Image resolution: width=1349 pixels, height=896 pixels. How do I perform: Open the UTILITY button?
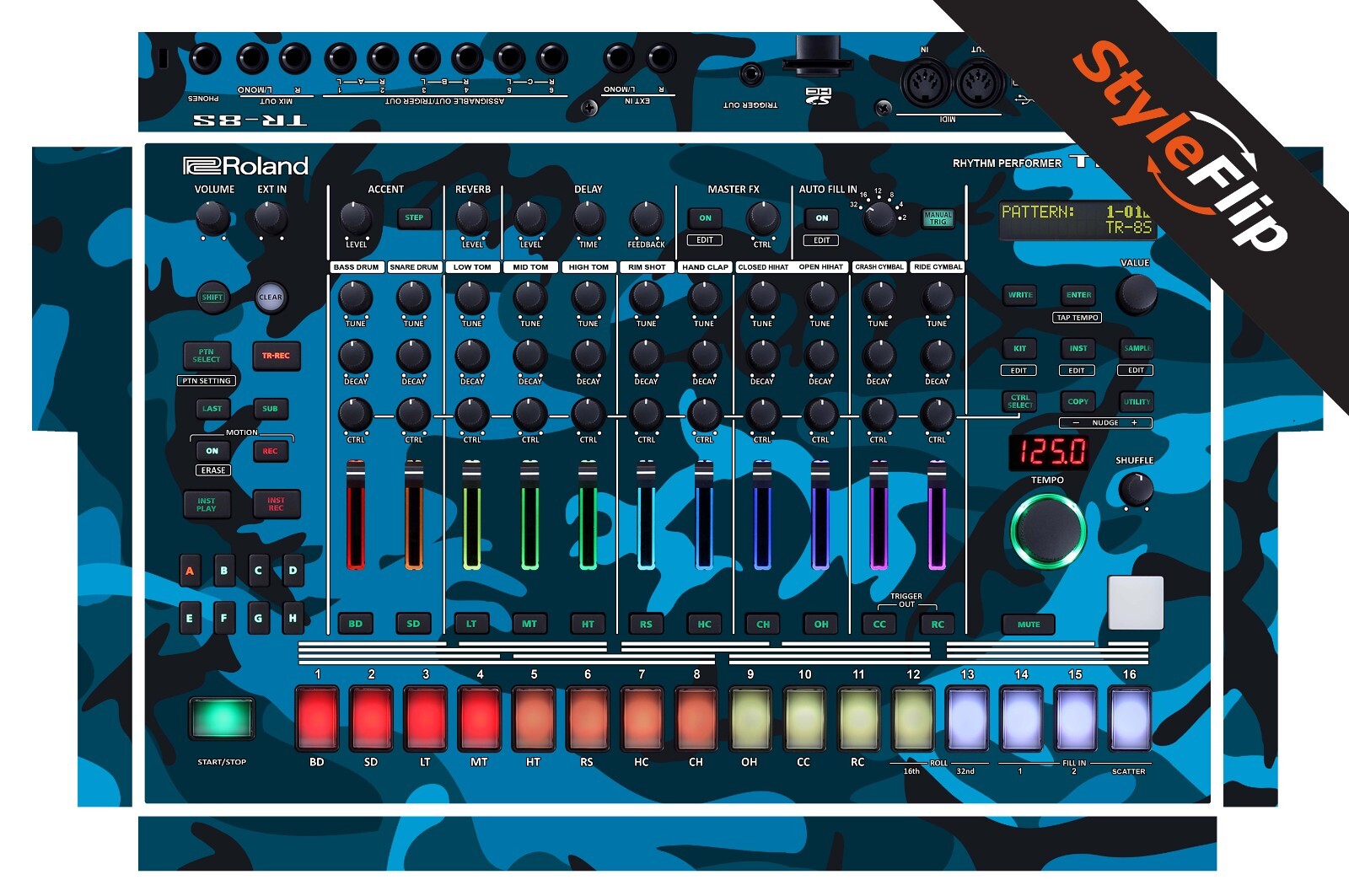[x=1137, y=401]
